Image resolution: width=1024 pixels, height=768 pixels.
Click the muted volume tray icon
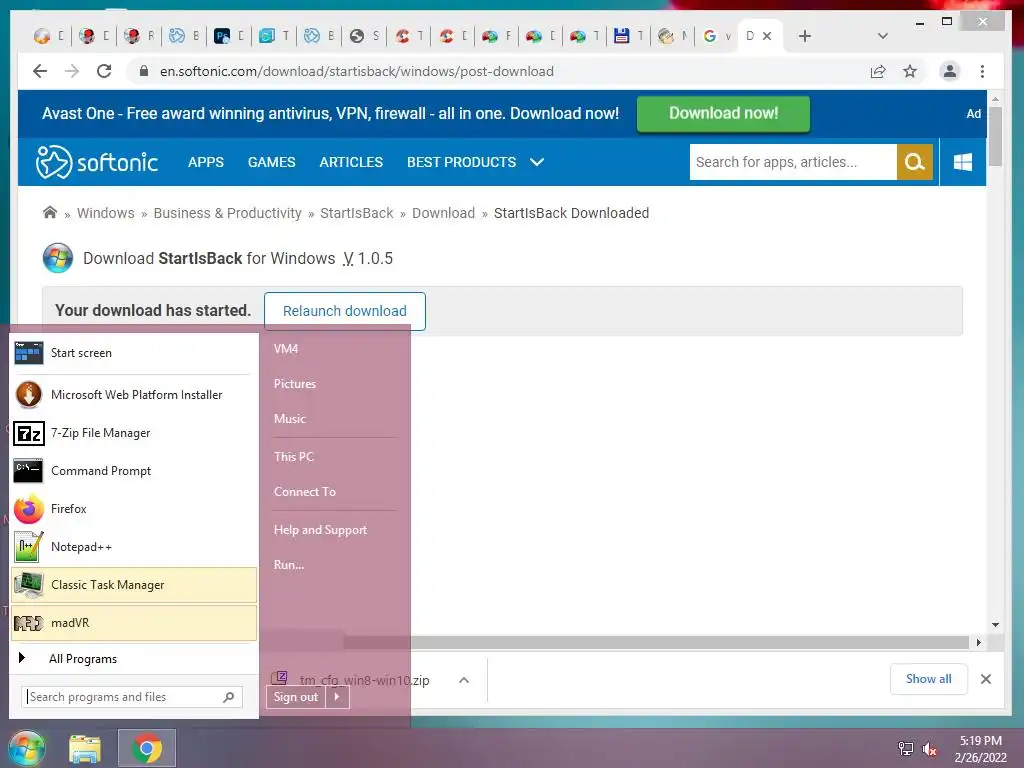click(929, 749)
